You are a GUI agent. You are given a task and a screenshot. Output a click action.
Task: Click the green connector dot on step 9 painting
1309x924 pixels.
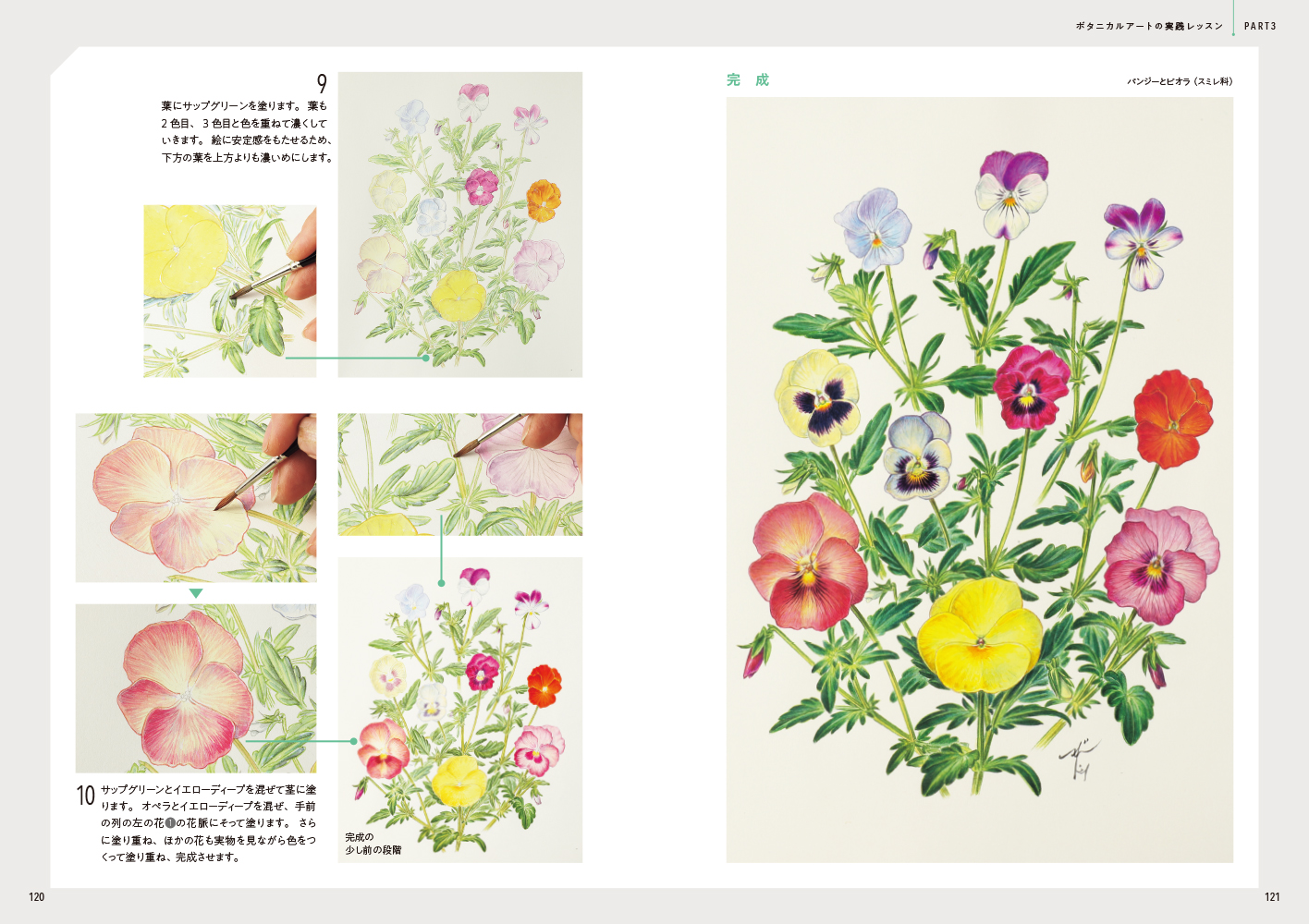tap(426, 358)
